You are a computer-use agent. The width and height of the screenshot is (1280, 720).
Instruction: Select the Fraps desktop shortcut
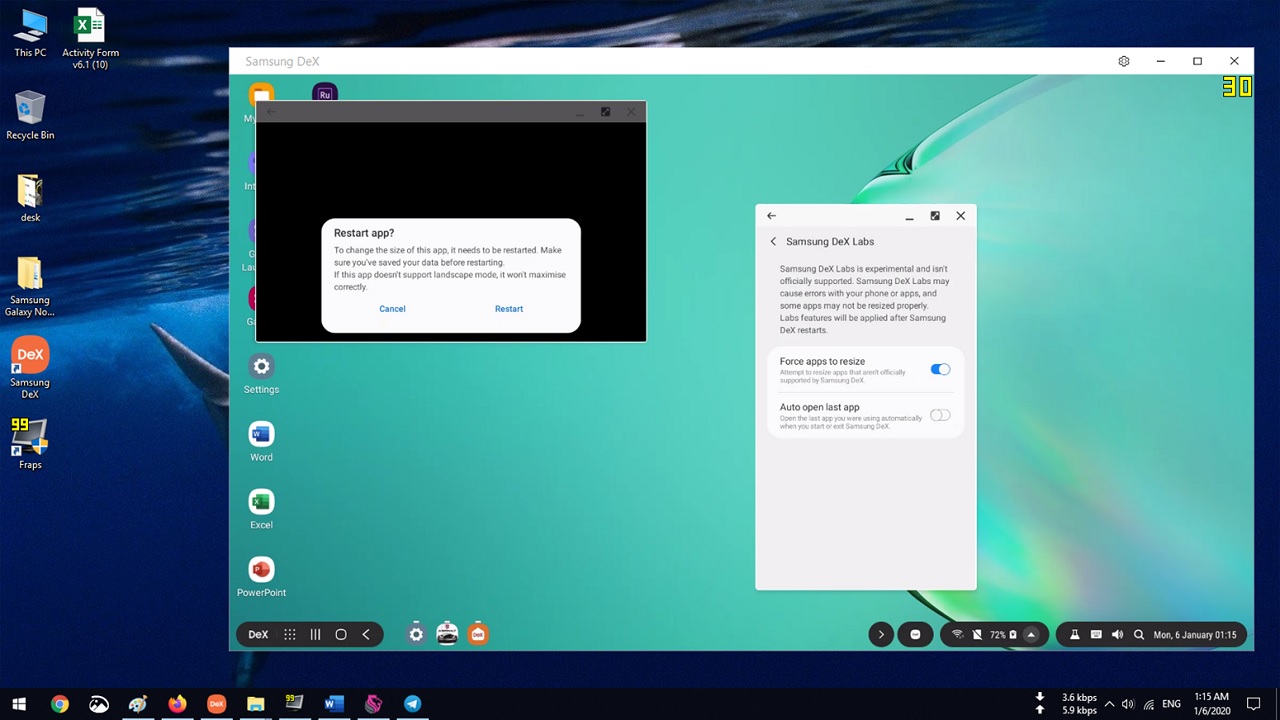pos(30,444)
